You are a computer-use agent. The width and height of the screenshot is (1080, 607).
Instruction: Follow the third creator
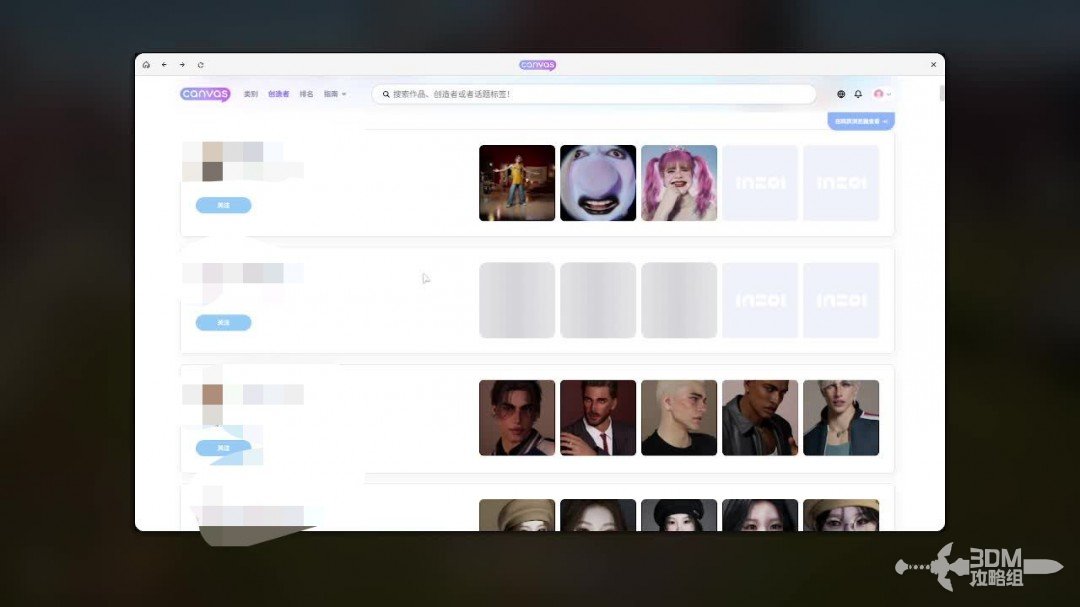tap(223, 448)
